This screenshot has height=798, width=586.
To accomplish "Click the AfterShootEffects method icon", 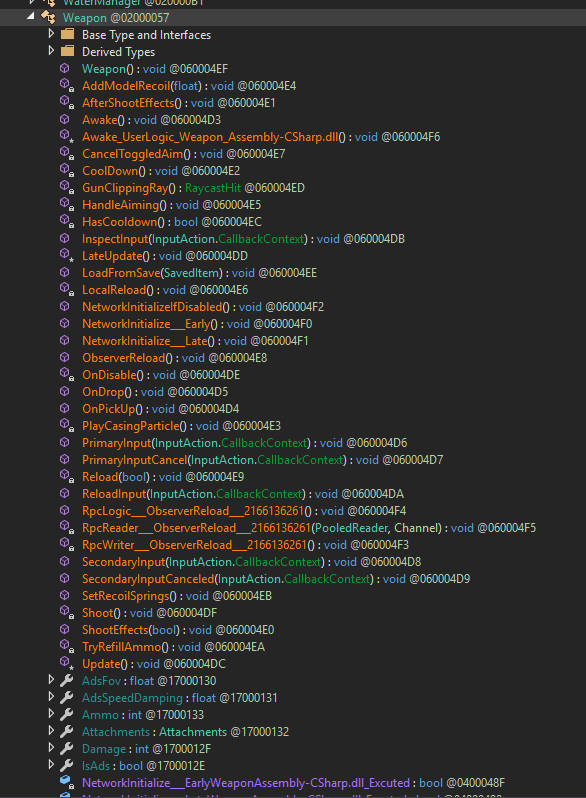I will 67,102.
